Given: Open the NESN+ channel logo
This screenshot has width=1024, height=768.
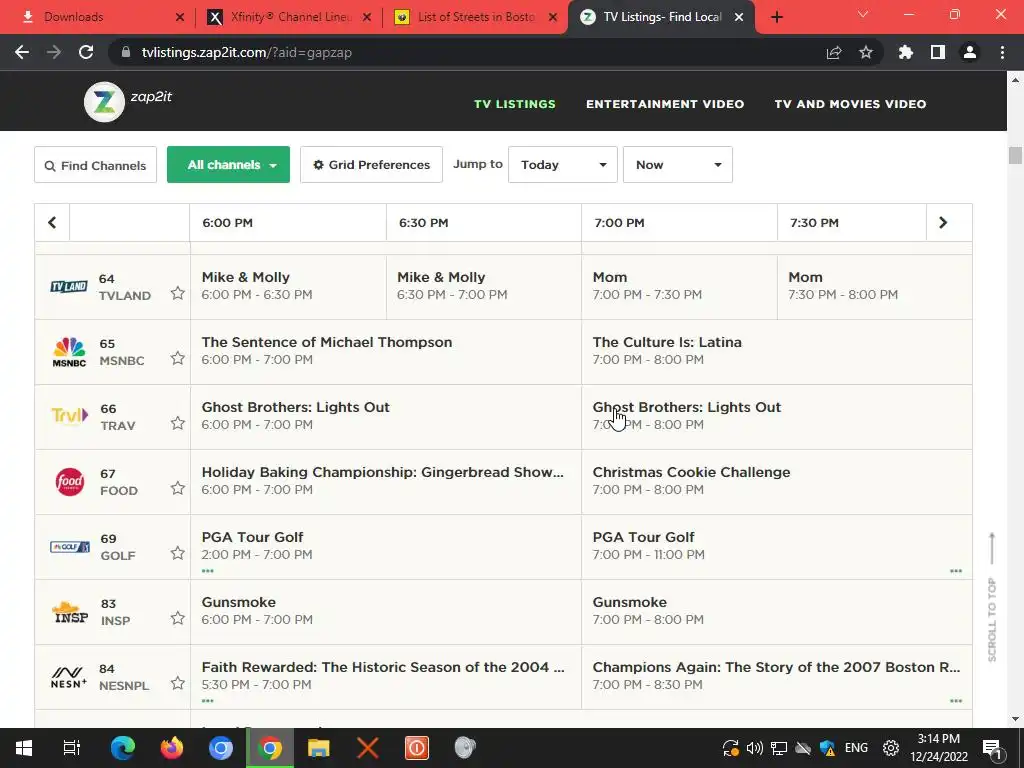Looking at the screenshot, I should tap(69, 677).
